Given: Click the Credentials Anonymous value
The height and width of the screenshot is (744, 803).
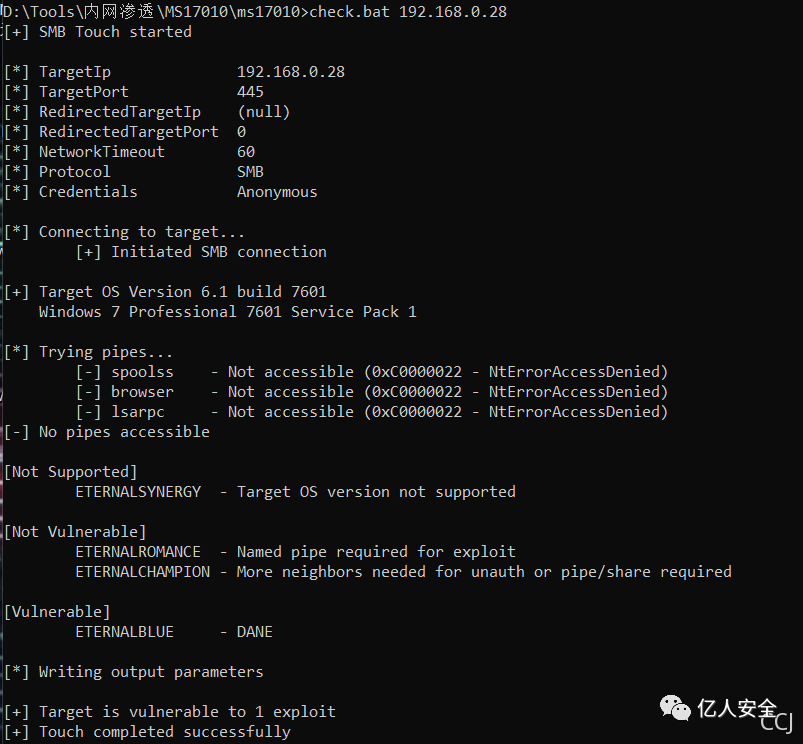Looking at the screenshot, I should click(x=277, y=192).
